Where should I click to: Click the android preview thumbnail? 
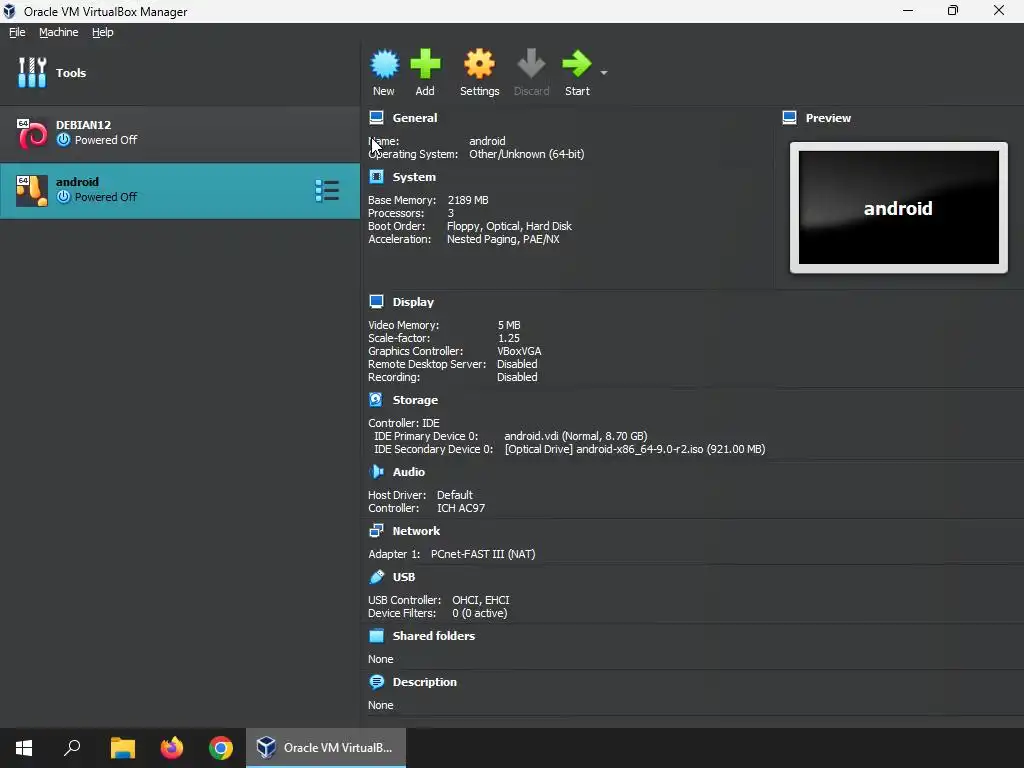point(899,208)
